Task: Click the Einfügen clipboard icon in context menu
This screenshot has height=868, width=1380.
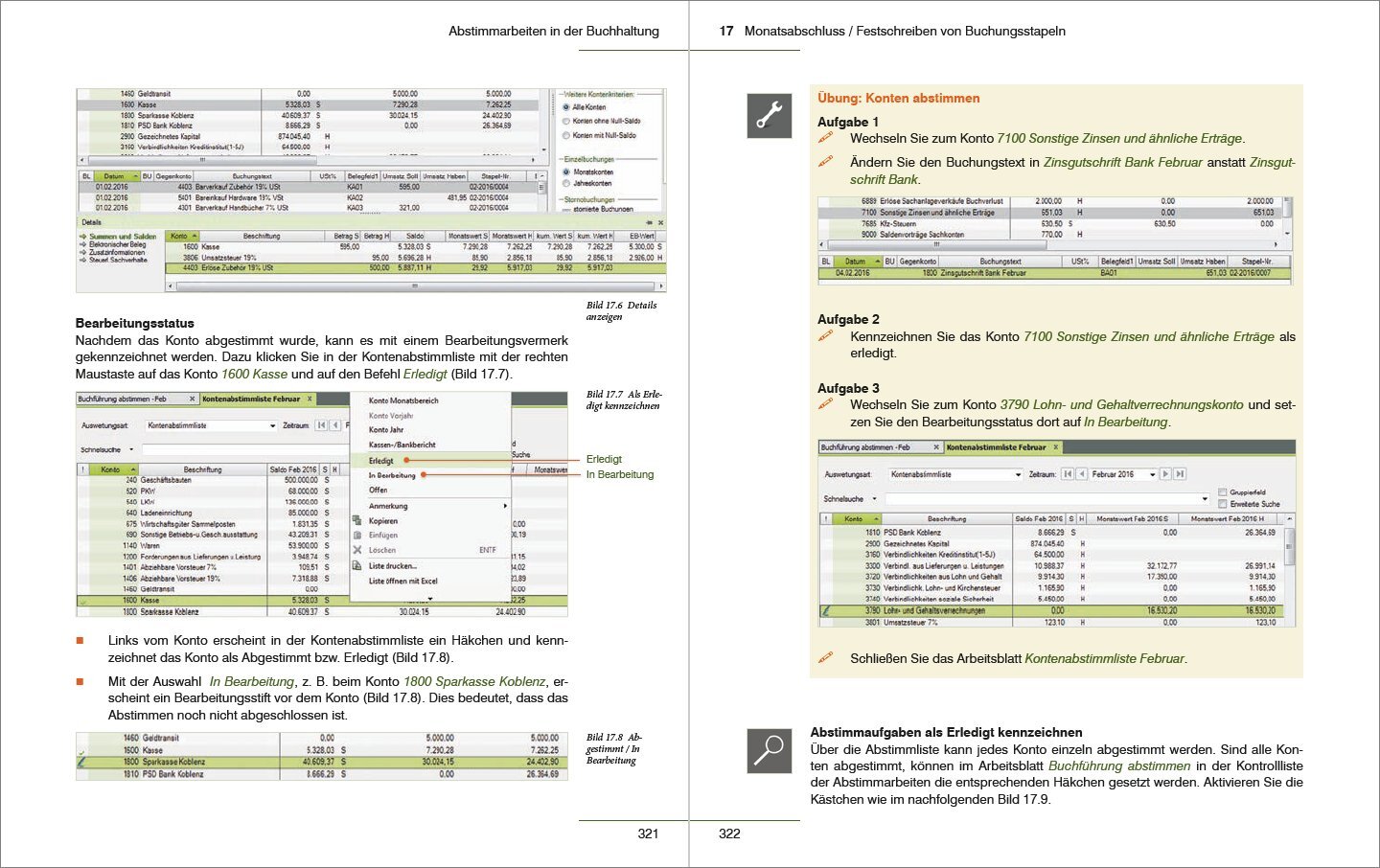Action: pos(357,536)
